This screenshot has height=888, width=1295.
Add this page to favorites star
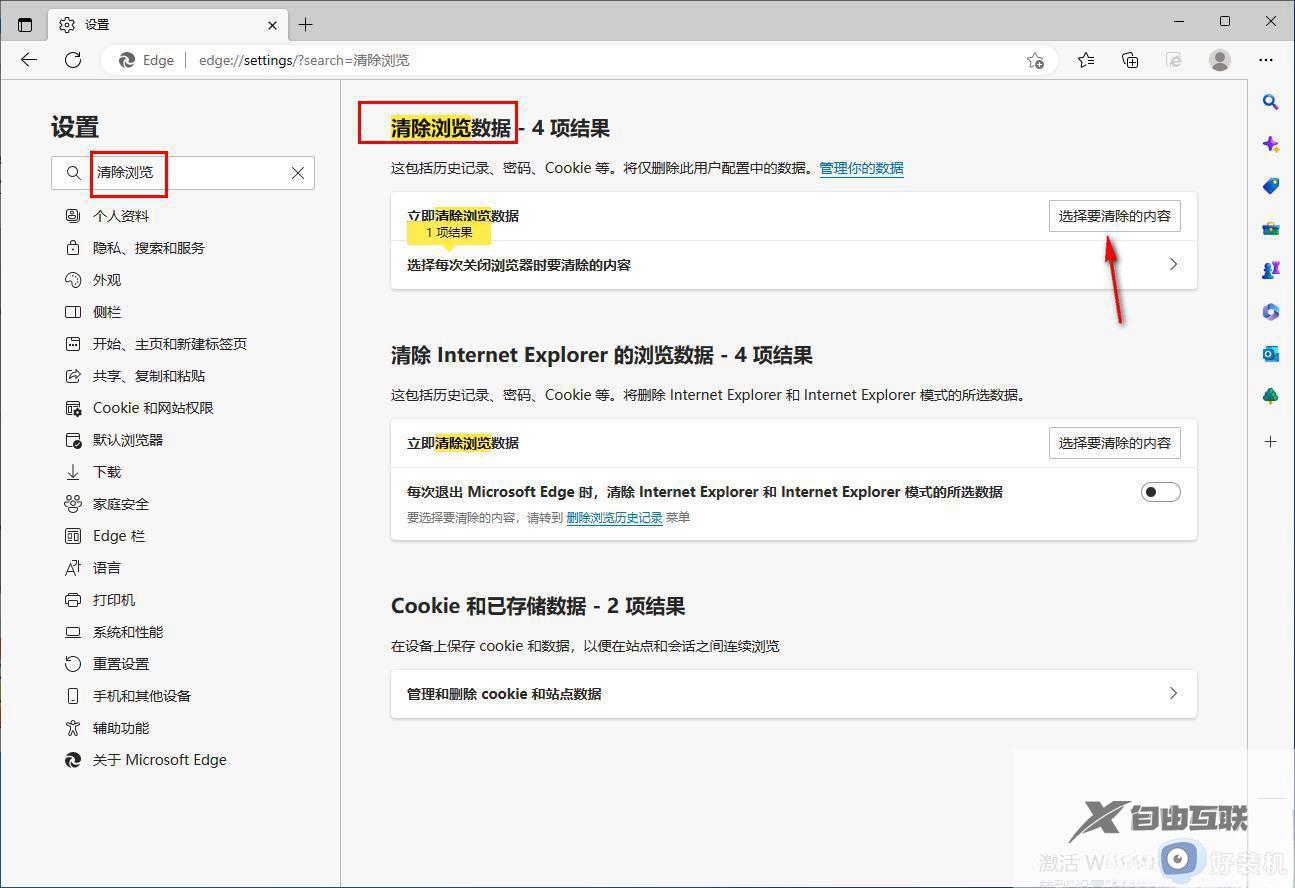pyautogui.click(x=1036, y=60)
